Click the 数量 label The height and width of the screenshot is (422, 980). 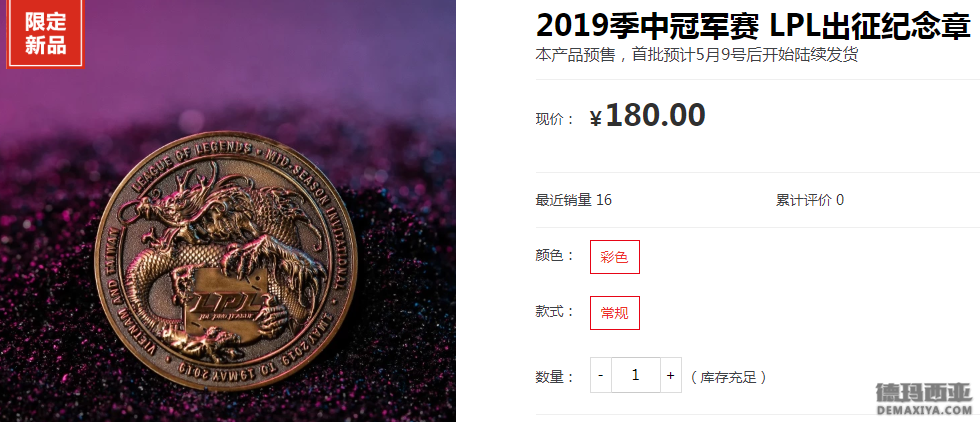point(554,377)
